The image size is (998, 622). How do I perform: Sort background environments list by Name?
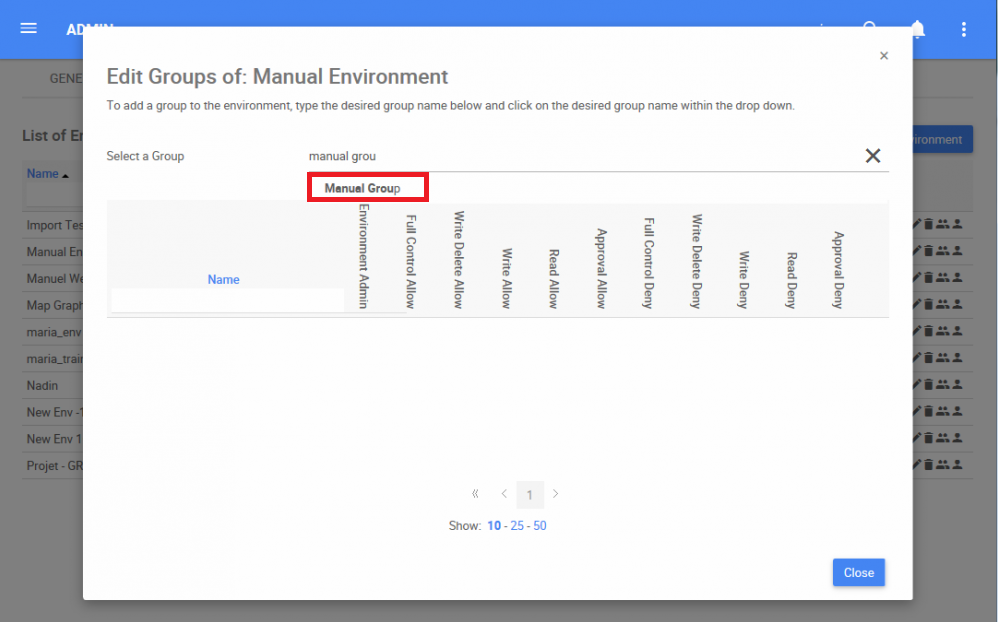(x=43, y=174)
